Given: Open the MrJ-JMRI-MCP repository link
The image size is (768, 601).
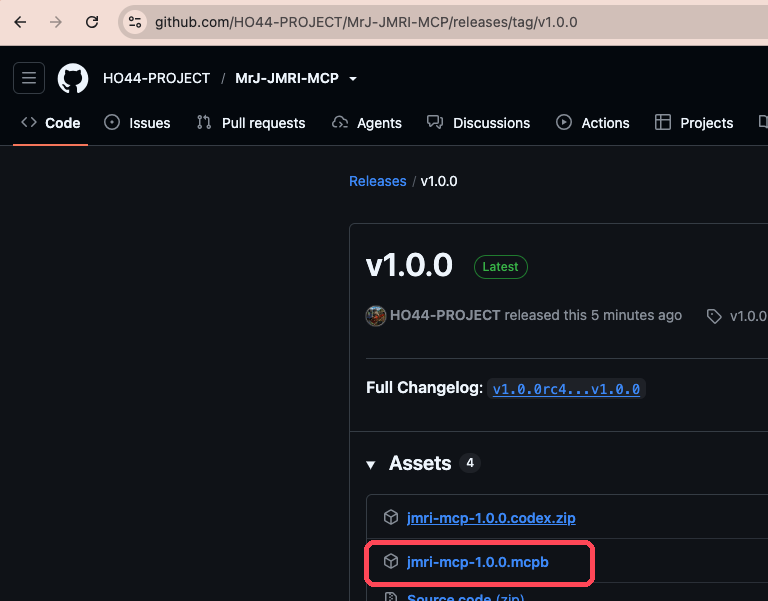Looking at the screenshot, I should pyautogui.click(x=287, y=78).
